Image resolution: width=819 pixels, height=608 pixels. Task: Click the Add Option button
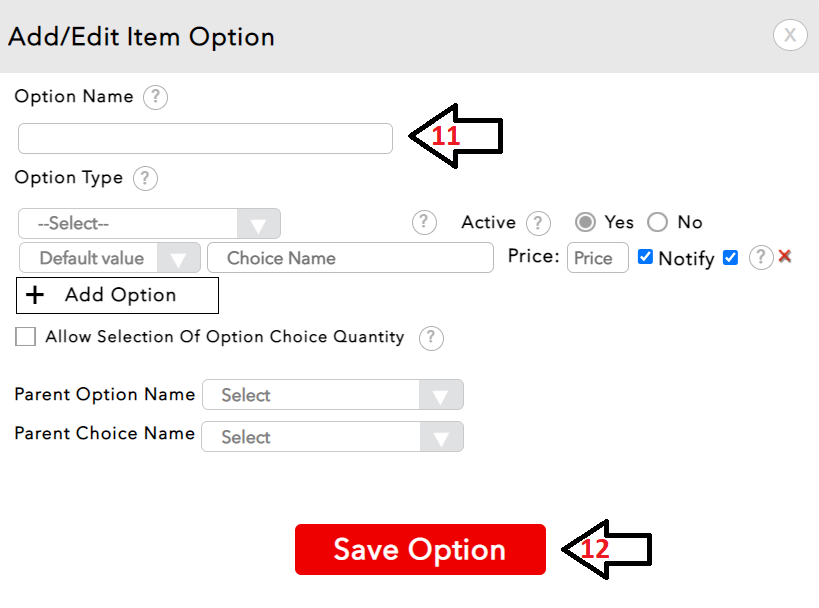[x=118, y=295]
